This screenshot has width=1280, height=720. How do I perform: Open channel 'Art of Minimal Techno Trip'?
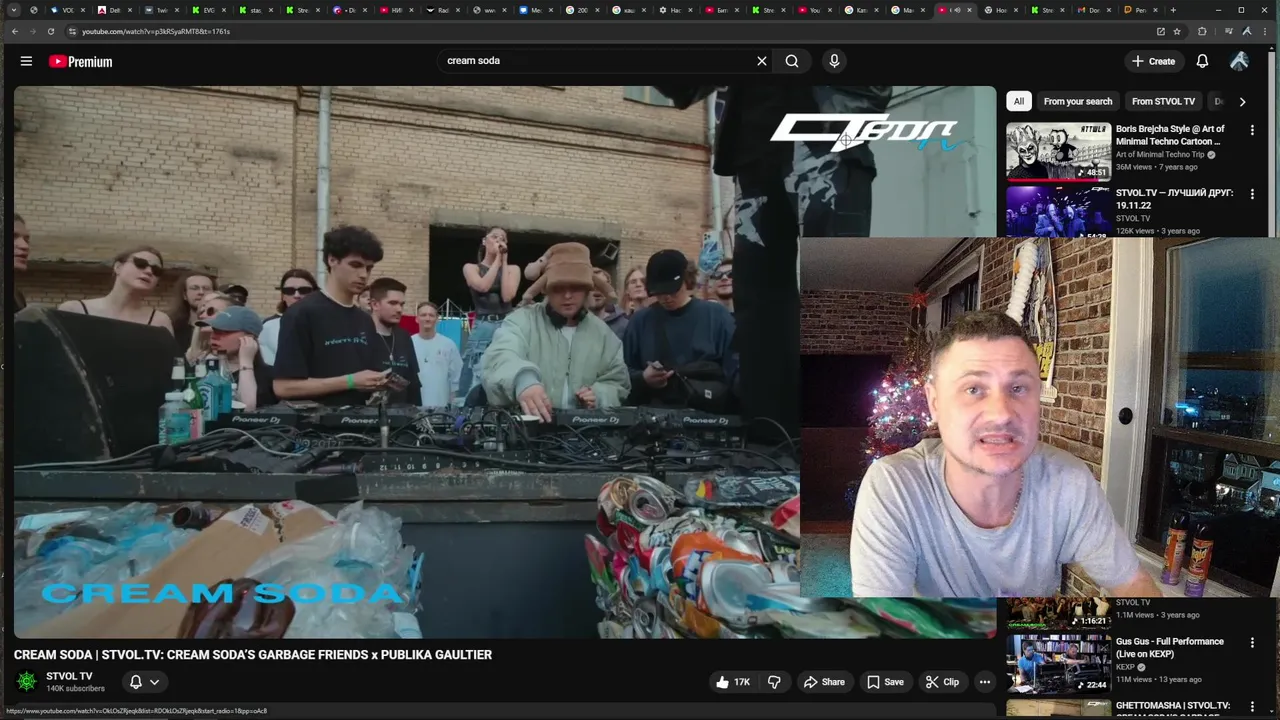1160,155
